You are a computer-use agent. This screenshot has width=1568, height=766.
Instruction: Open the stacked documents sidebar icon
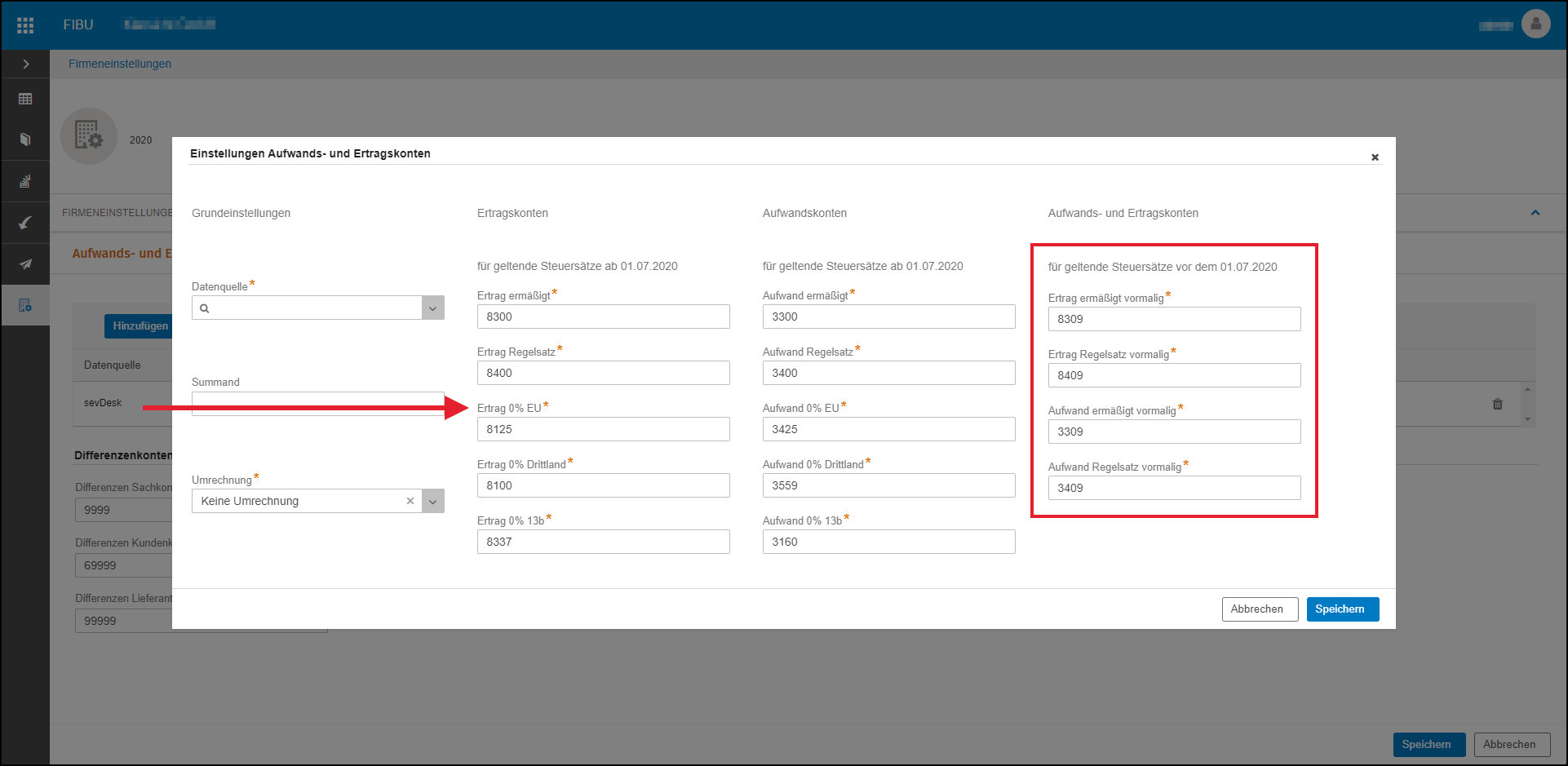(25, 181)
